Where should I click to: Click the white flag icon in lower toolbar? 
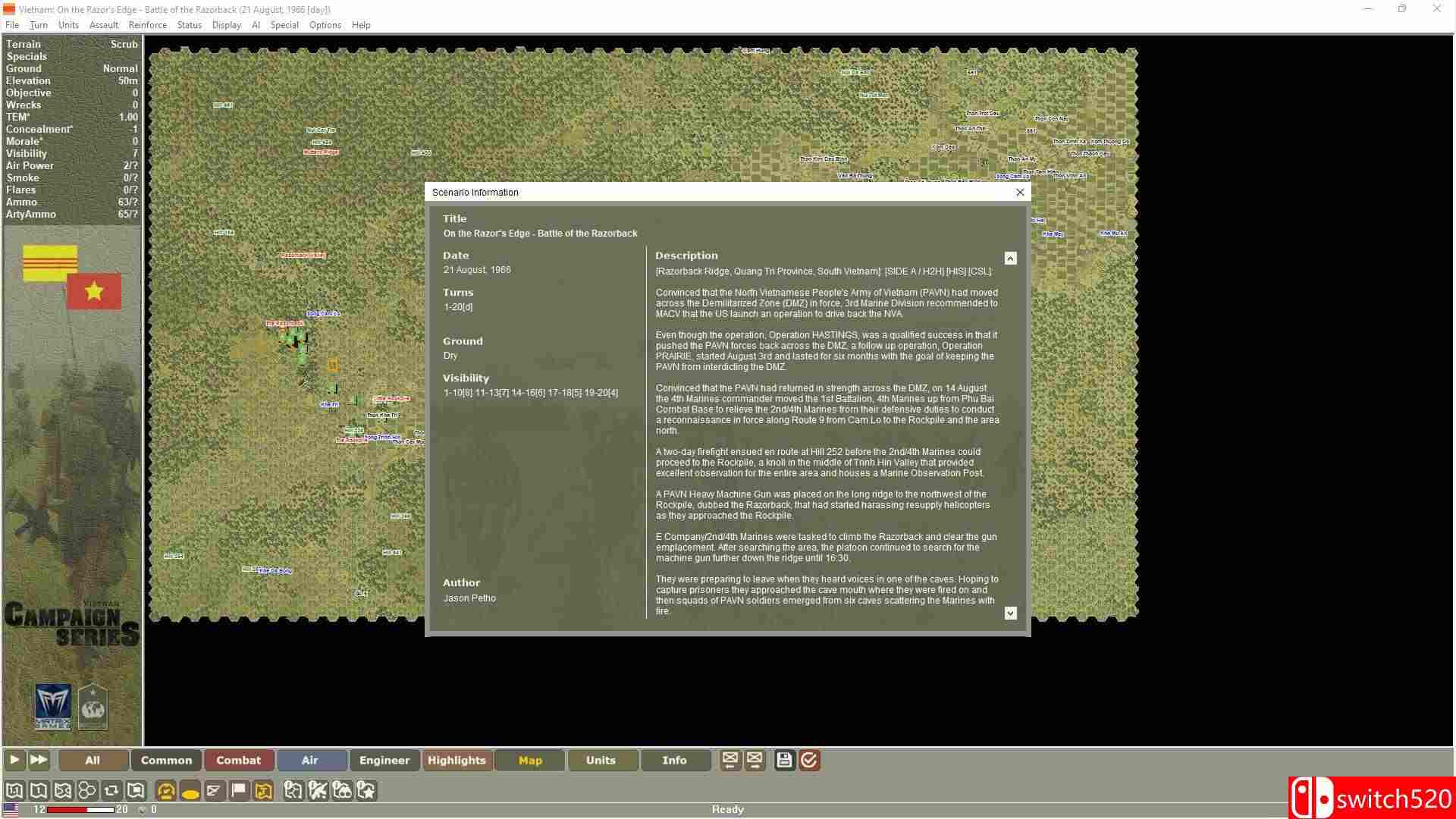pyautogui.click(x=239, y=791)
